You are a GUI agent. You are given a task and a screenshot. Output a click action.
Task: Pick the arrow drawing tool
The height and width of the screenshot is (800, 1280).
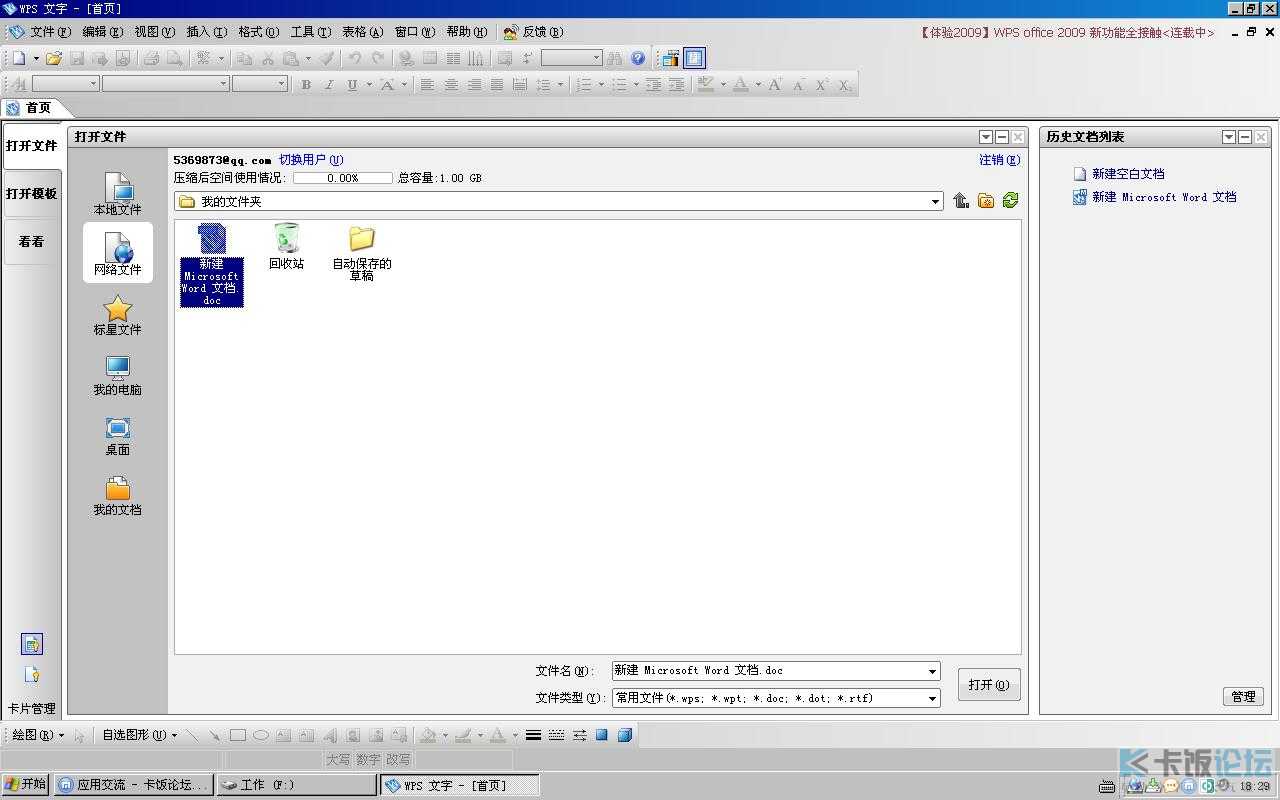point(214,735)
